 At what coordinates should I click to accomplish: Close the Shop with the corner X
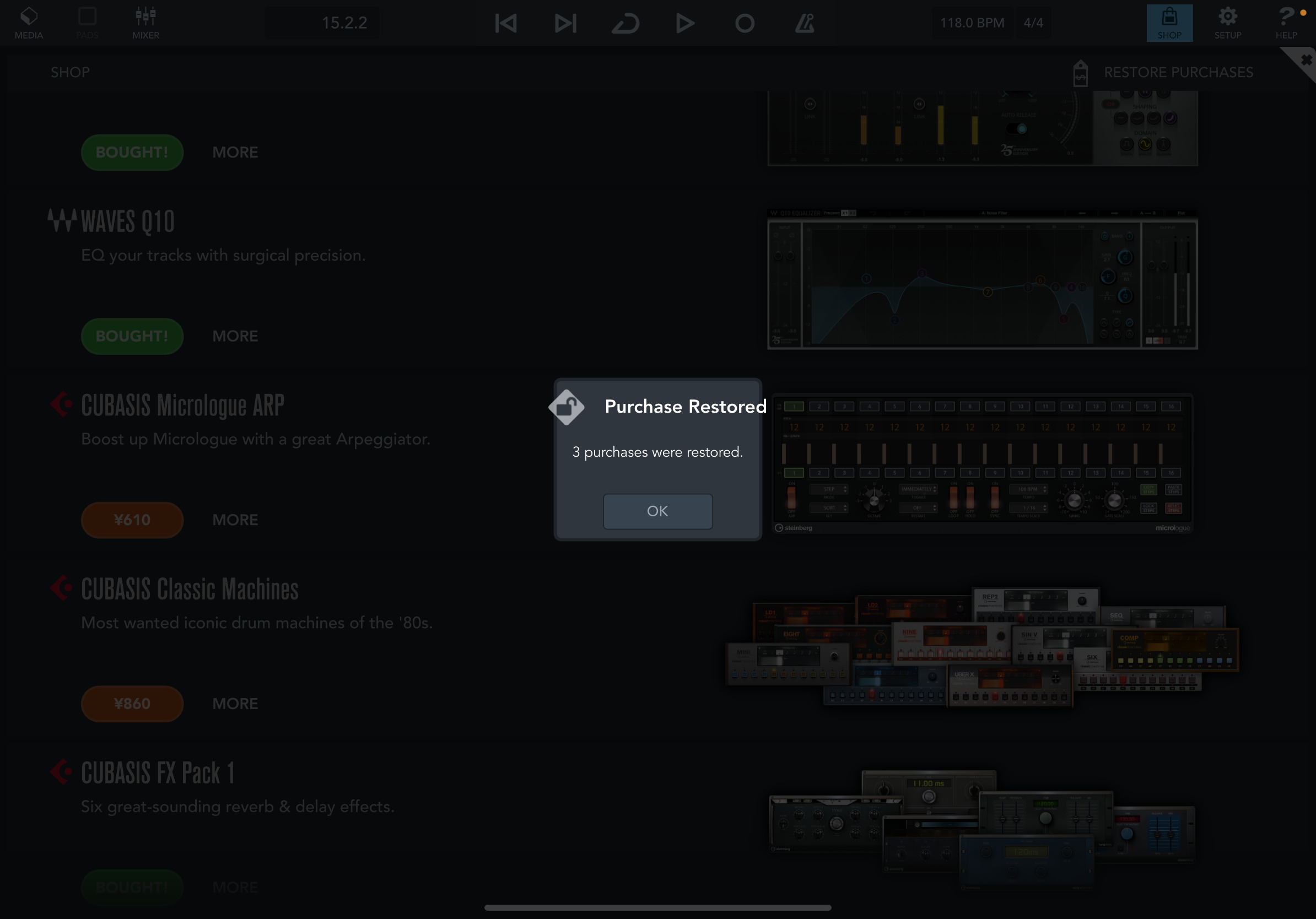click(1305, 60)
